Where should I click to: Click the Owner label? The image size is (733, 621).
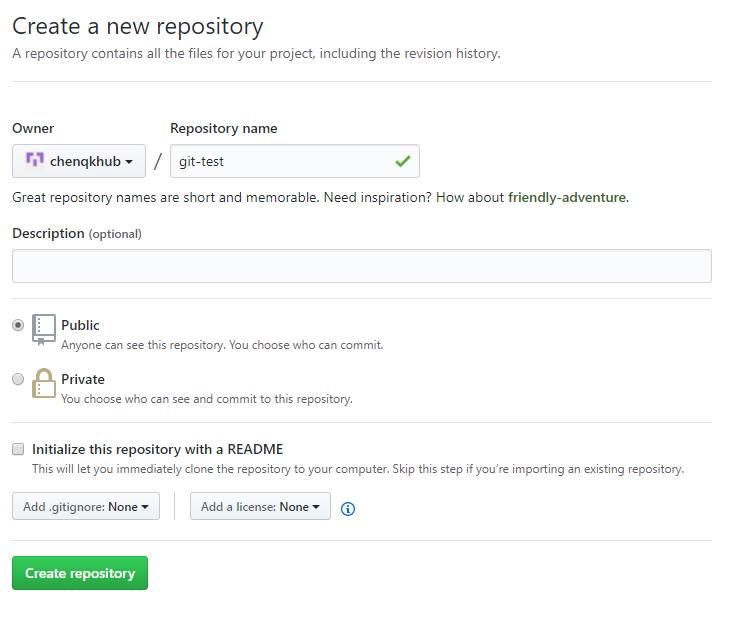[33, 128]
